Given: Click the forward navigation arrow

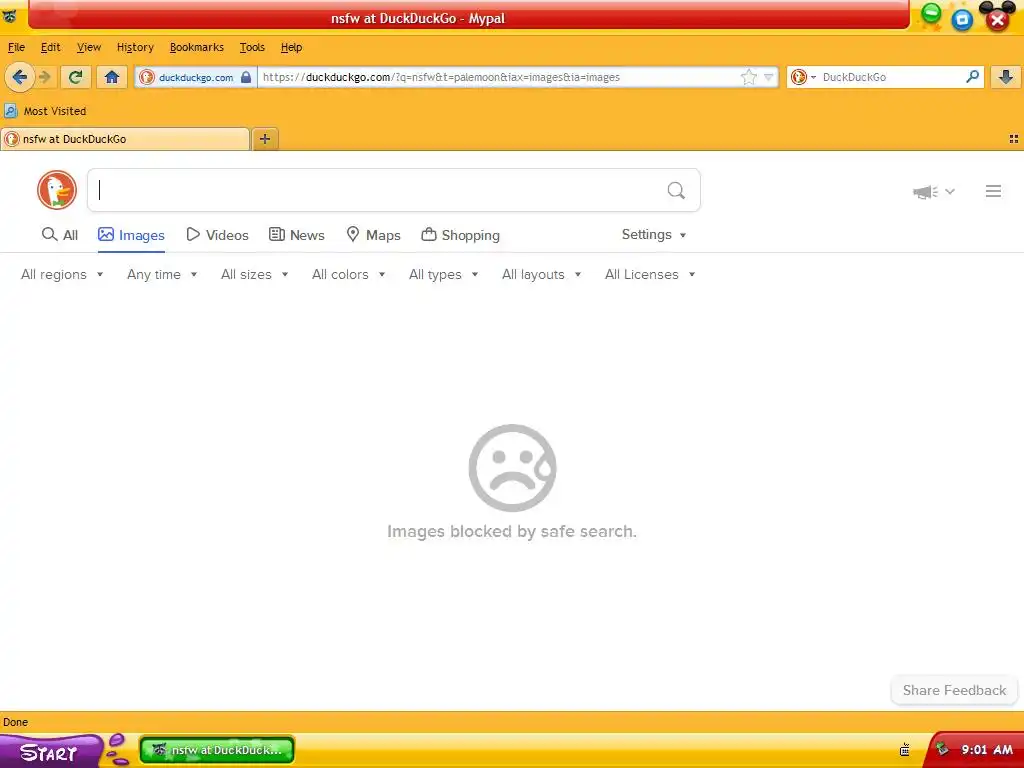Looking at the screenshot, I should [45, 77].
